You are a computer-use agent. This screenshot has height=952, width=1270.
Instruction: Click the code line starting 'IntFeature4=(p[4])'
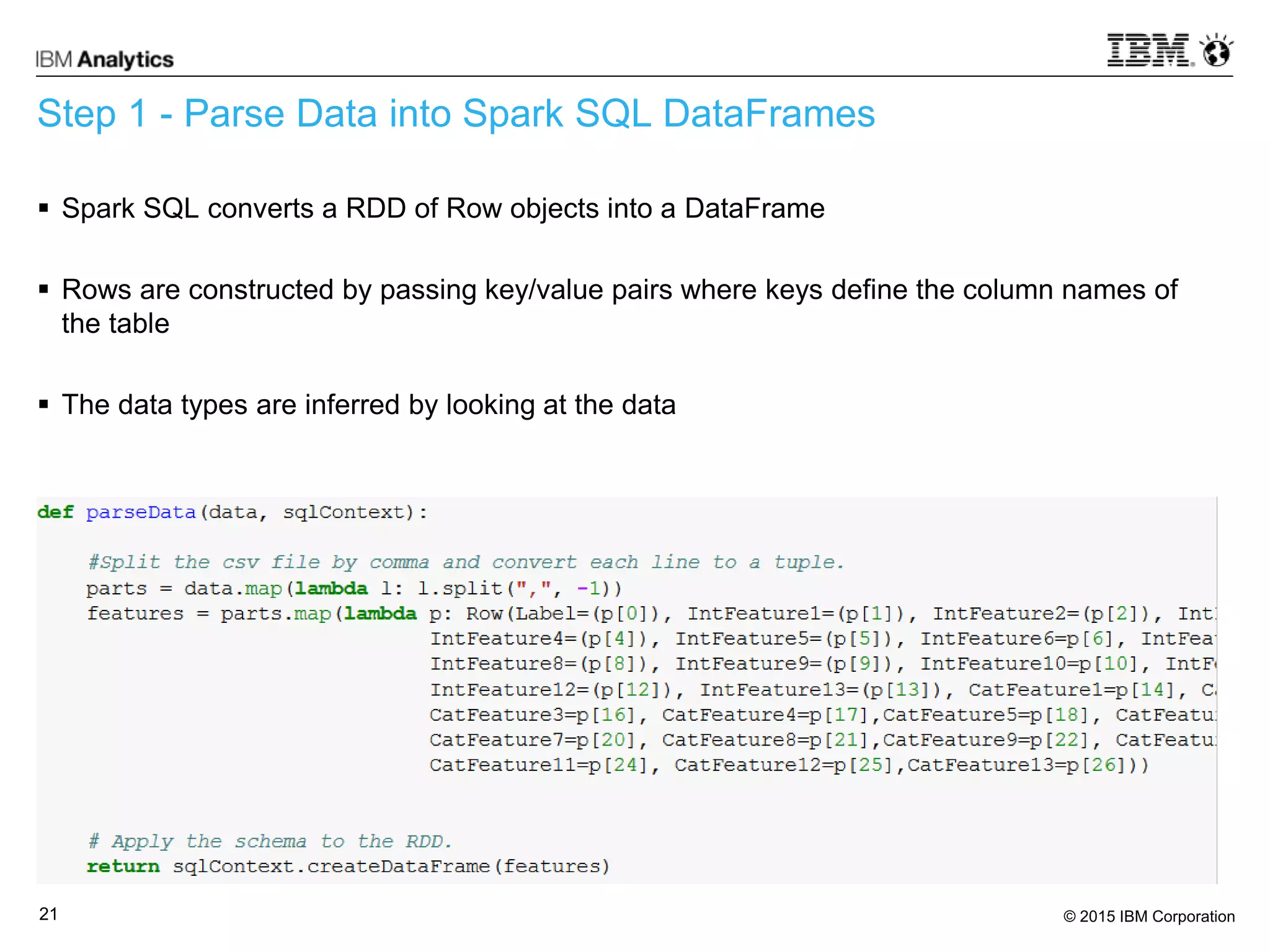(823, 638)
